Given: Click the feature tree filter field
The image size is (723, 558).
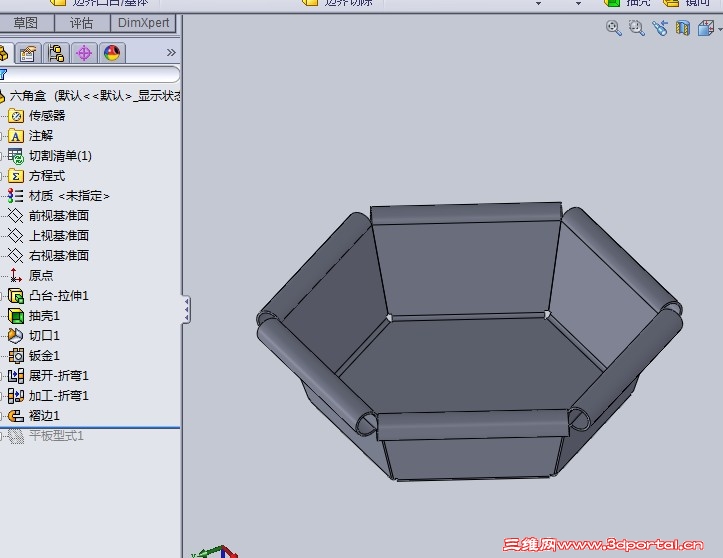Looking at the screenshot, I should coord(92,74).
